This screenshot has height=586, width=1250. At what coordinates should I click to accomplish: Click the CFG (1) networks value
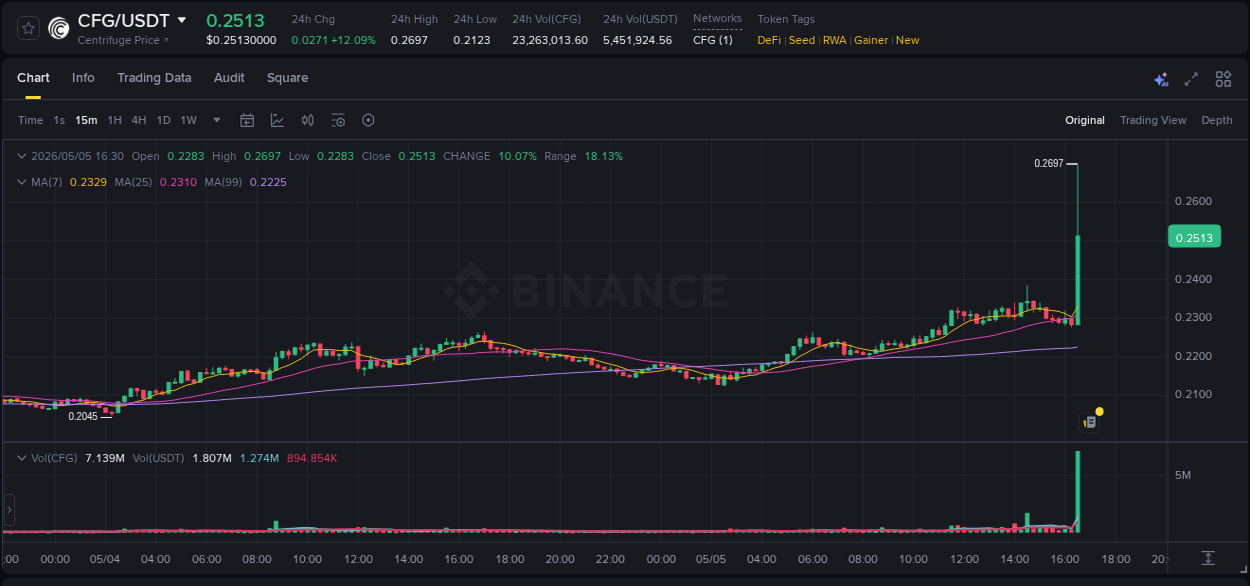pyautogui.click(x=712, y=40)
